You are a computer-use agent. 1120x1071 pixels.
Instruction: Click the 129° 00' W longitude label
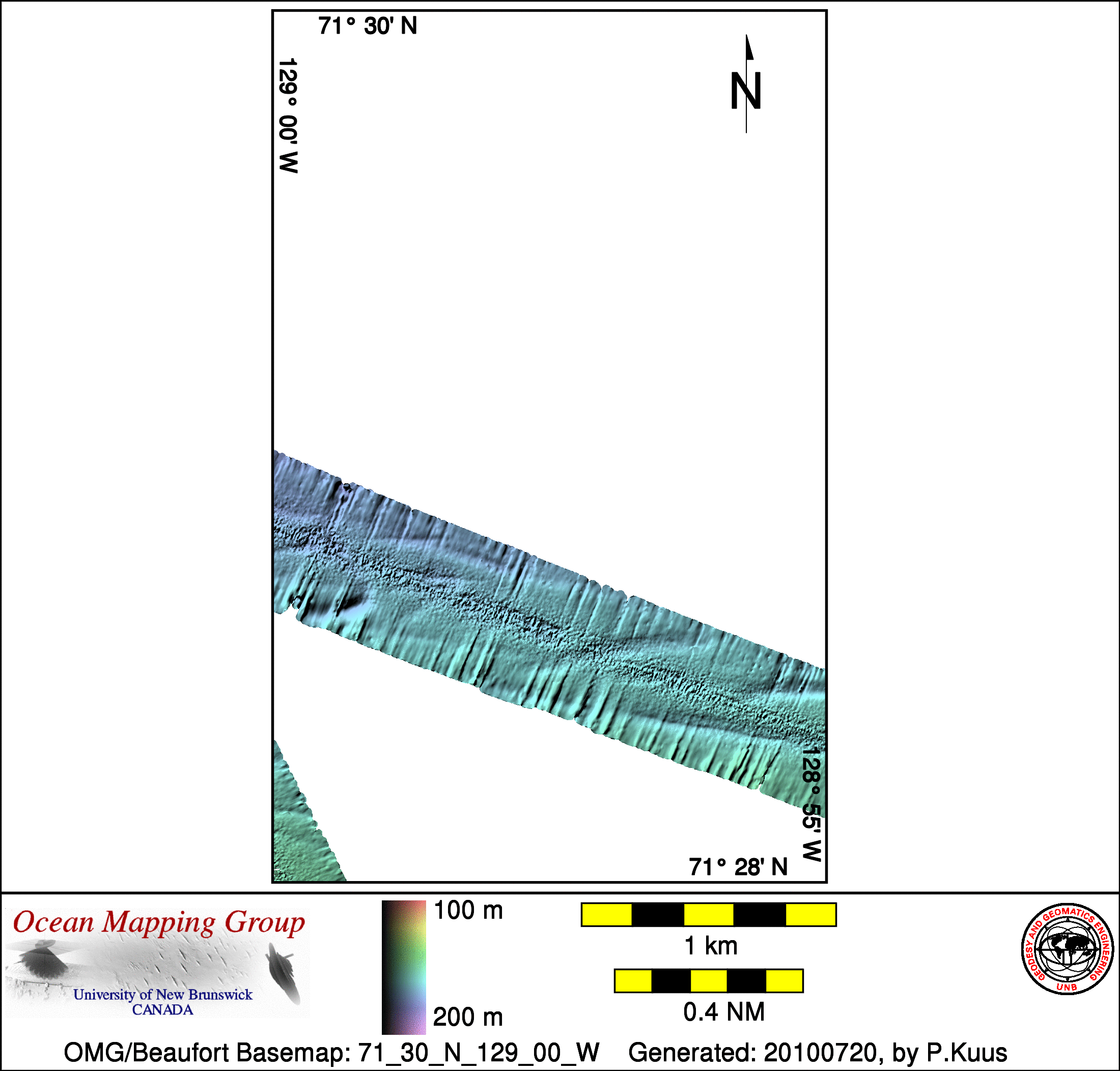click(x=288, y=115)
